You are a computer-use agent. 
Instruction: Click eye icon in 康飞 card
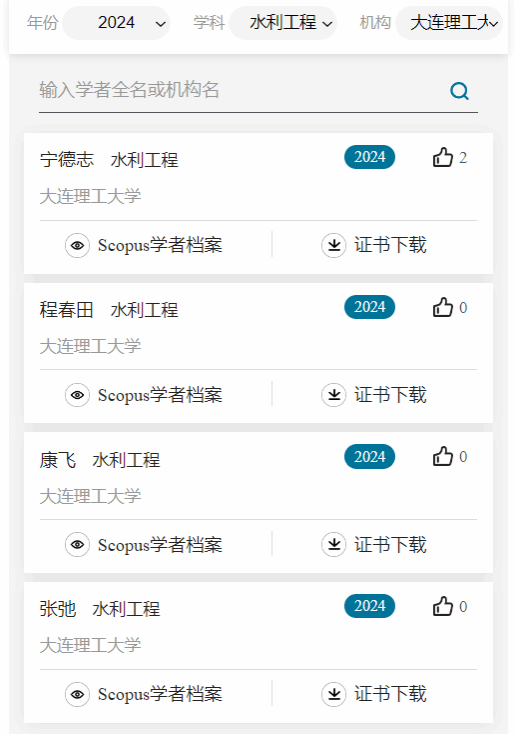[77, 544]
